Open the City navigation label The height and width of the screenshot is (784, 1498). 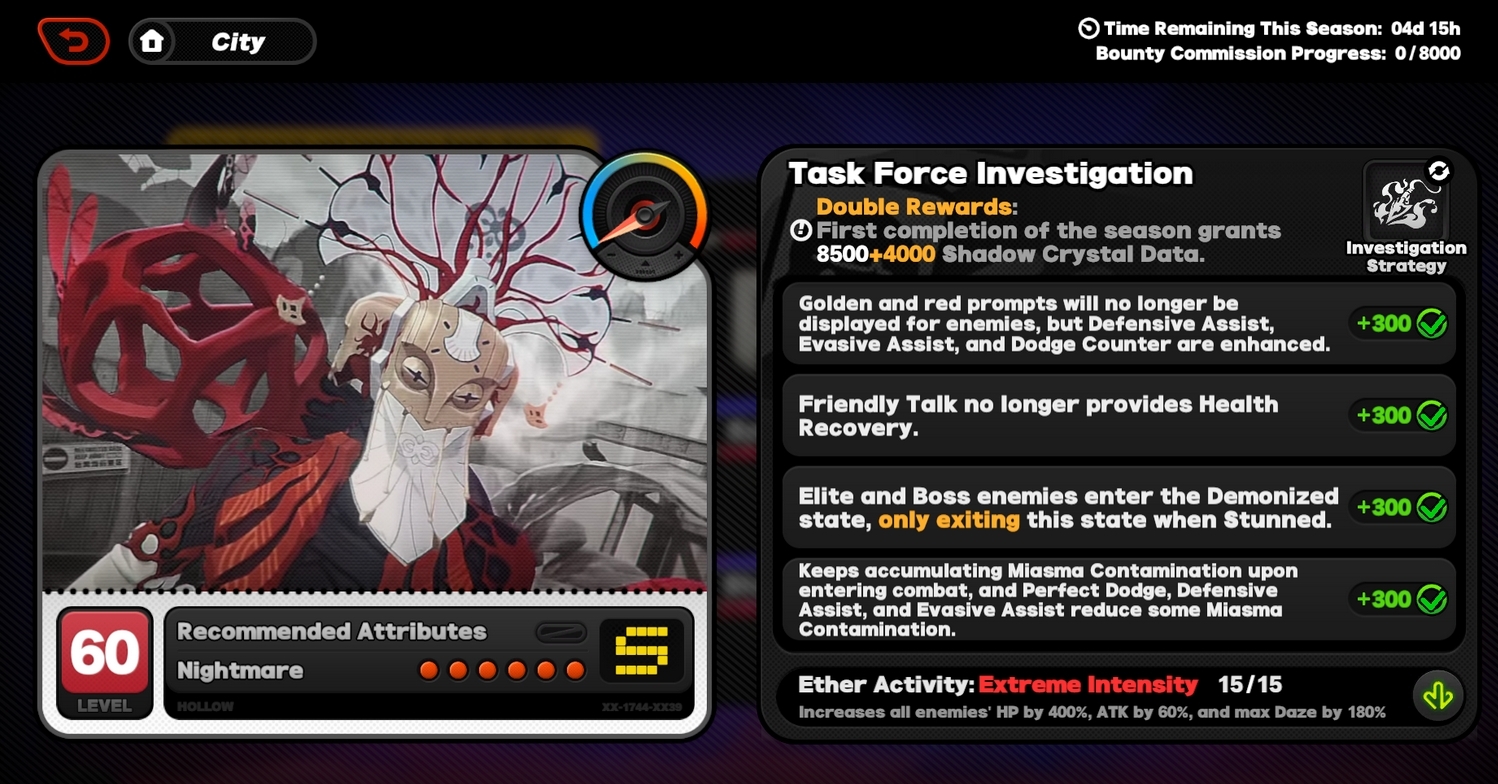tap(238, 42)
